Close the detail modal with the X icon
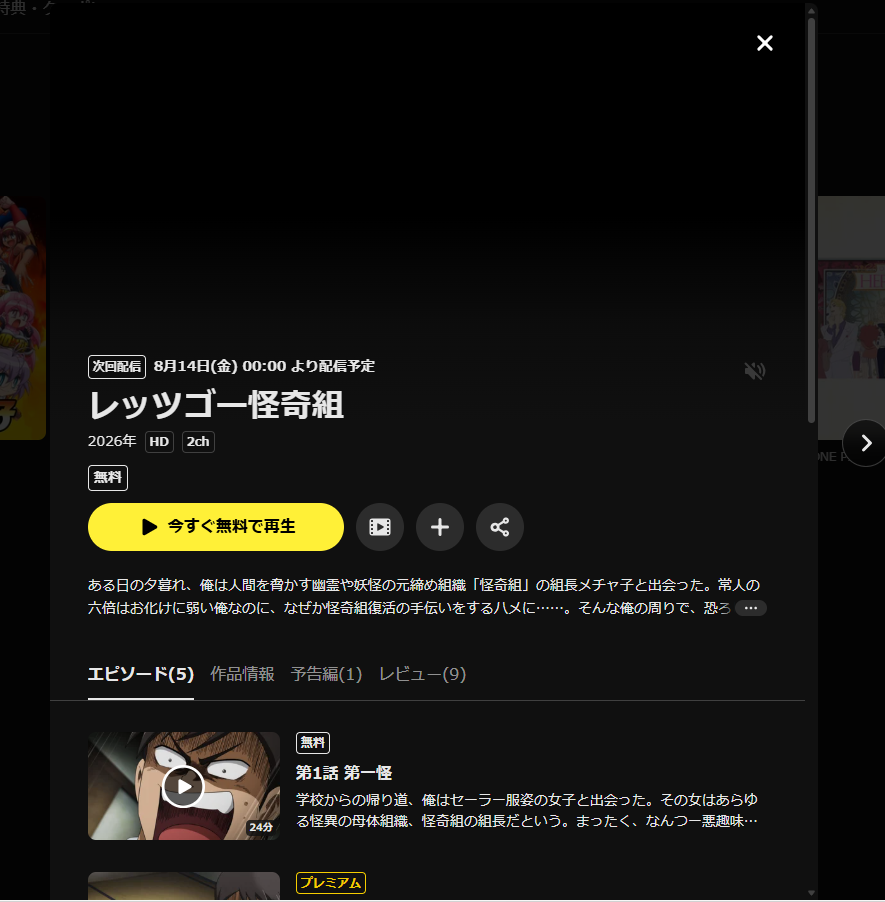This screenshot has width=885, height=902. click(x=764, y=43)
